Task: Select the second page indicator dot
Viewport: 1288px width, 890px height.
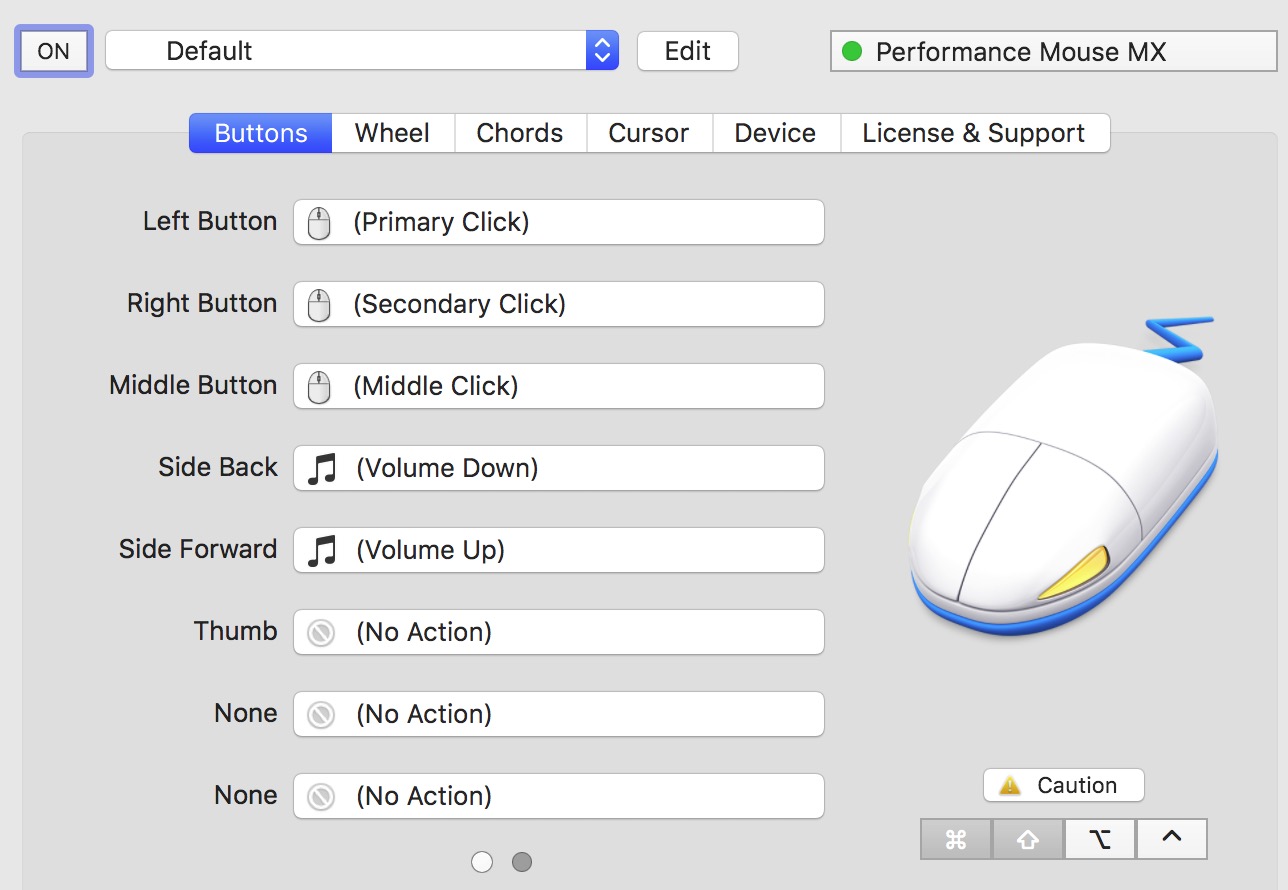Action: pyautogui.click(x=522, y=861)
